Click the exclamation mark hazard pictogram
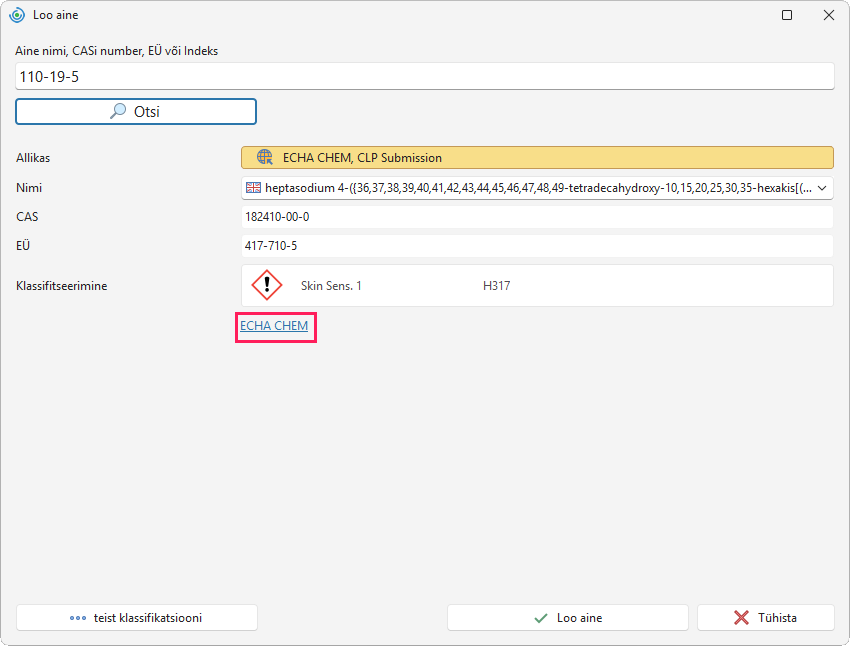Image resolution: width=850 pixels, height=646 pixels. point(267,285)
